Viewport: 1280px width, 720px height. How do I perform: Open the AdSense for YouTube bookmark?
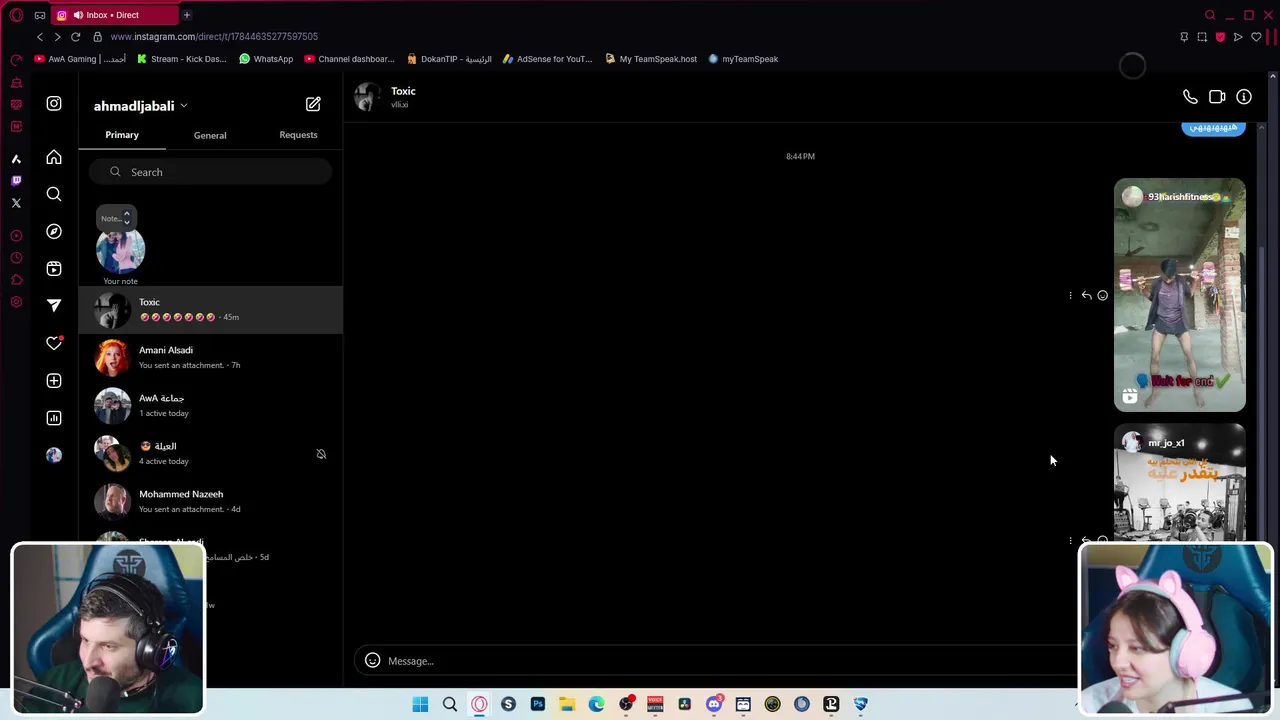[x=547, y=59]
